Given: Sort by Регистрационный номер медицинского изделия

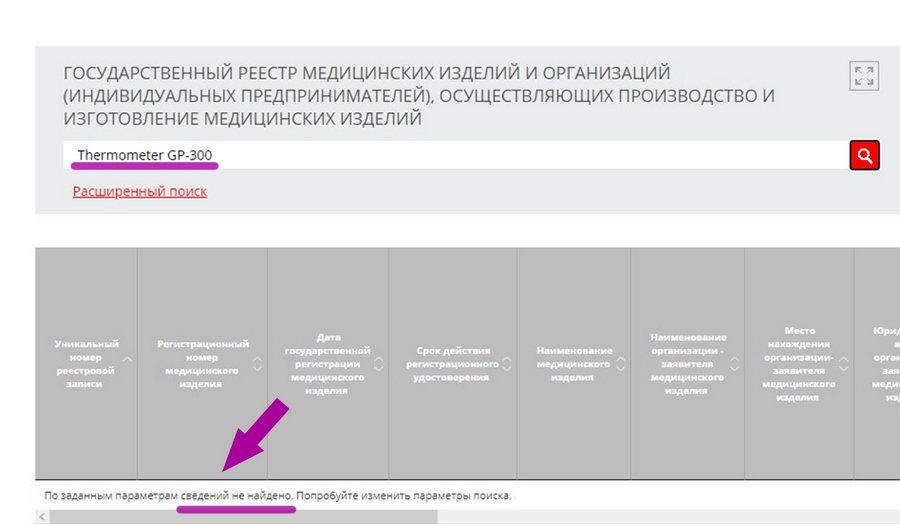Looking at the screenshot, I should coord(257,363).
